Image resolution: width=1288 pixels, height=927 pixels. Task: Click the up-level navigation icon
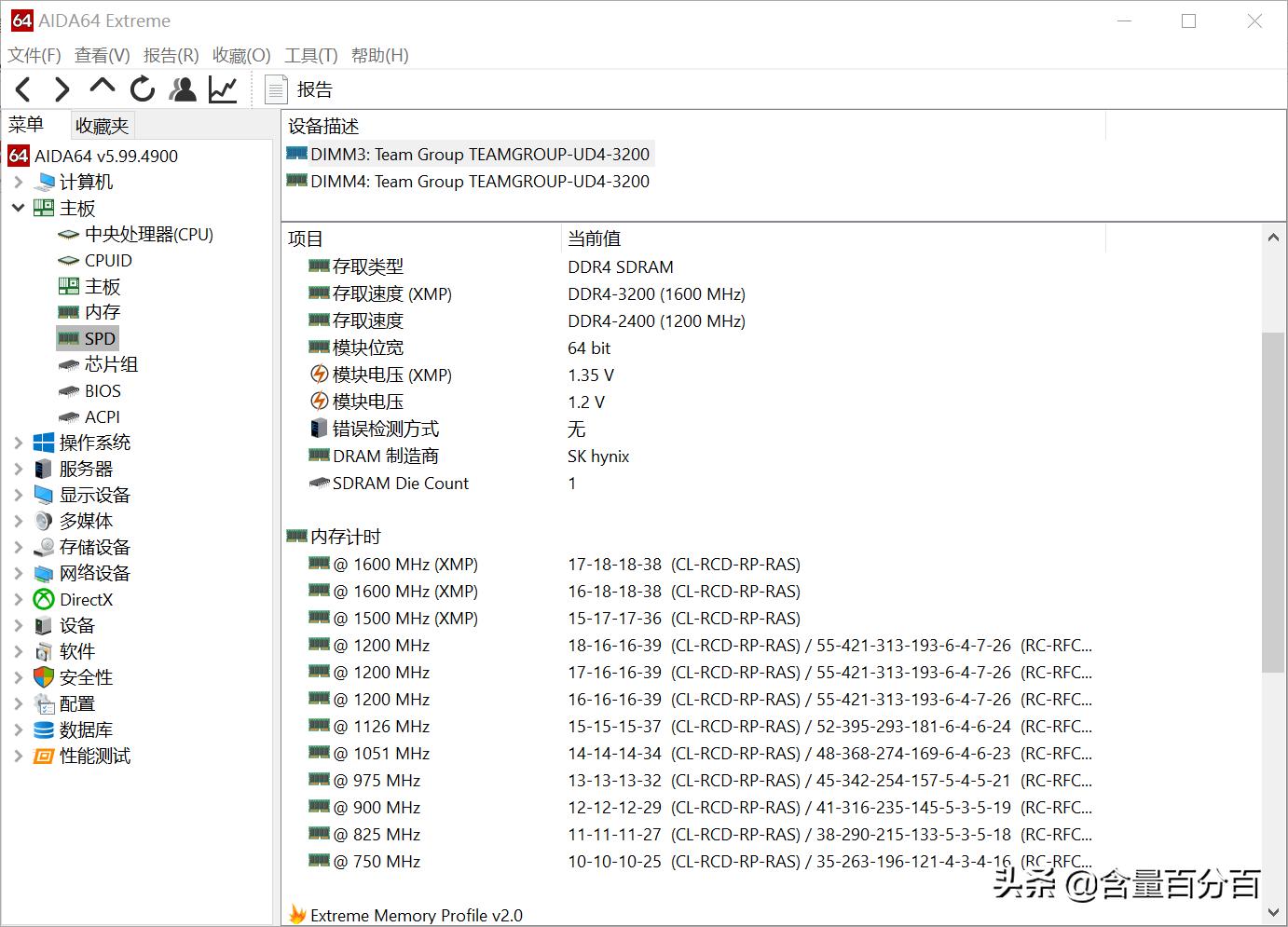coord(102,89)
